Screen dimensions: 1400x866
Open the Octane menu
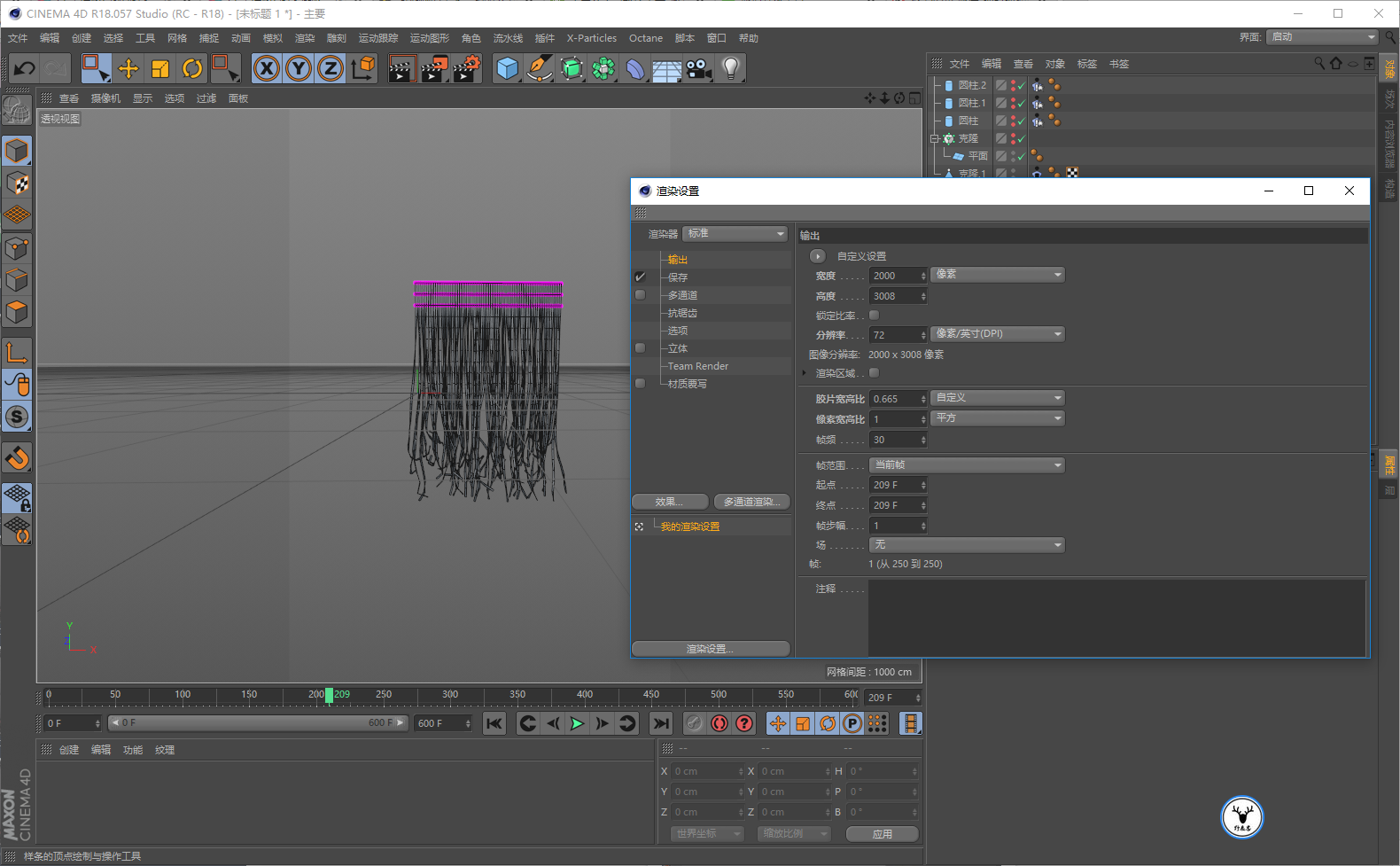pyautogui.click(x=646, y=38)
